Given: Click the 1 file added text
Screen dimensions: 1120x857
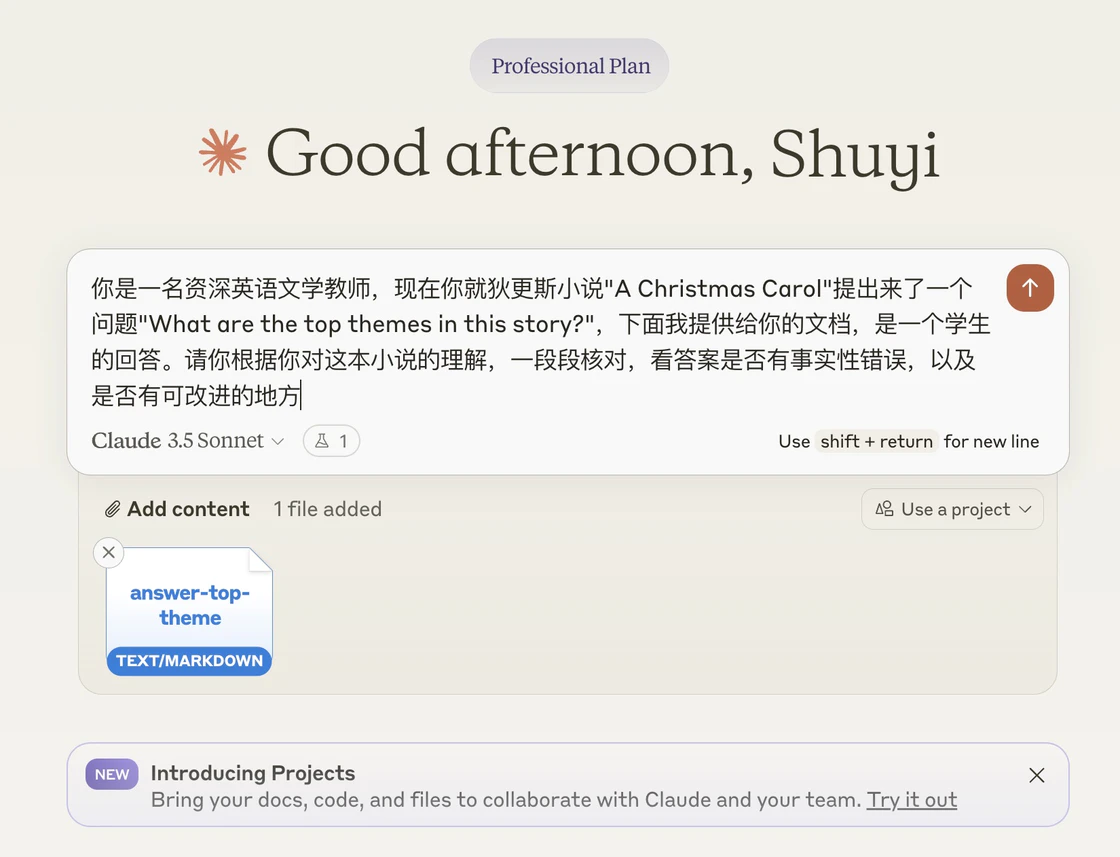Looking at the screenshot, I should (327, 509).
